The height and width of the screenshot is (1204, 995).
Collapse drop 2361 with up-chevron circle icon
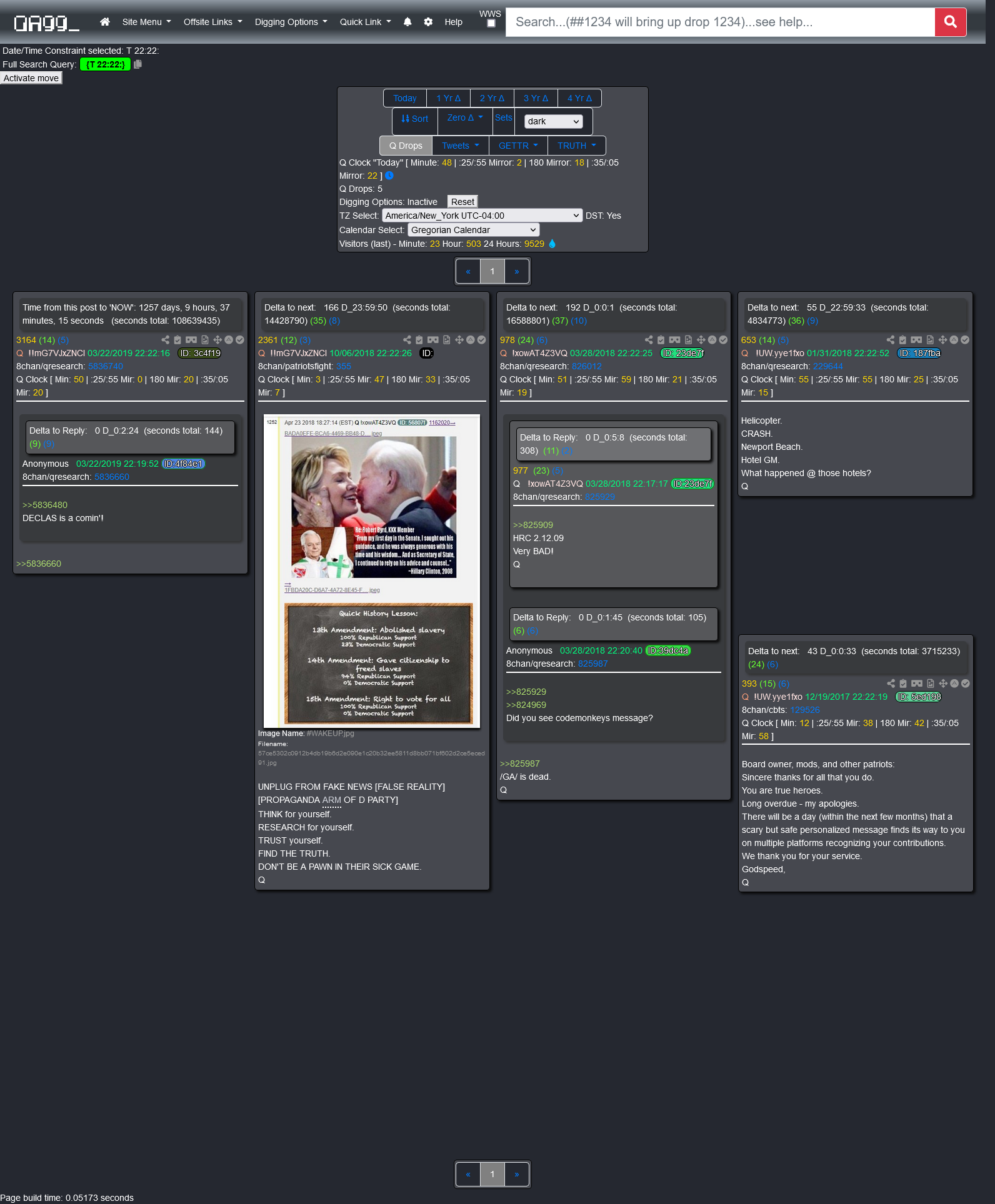click(x=471, y=340)
